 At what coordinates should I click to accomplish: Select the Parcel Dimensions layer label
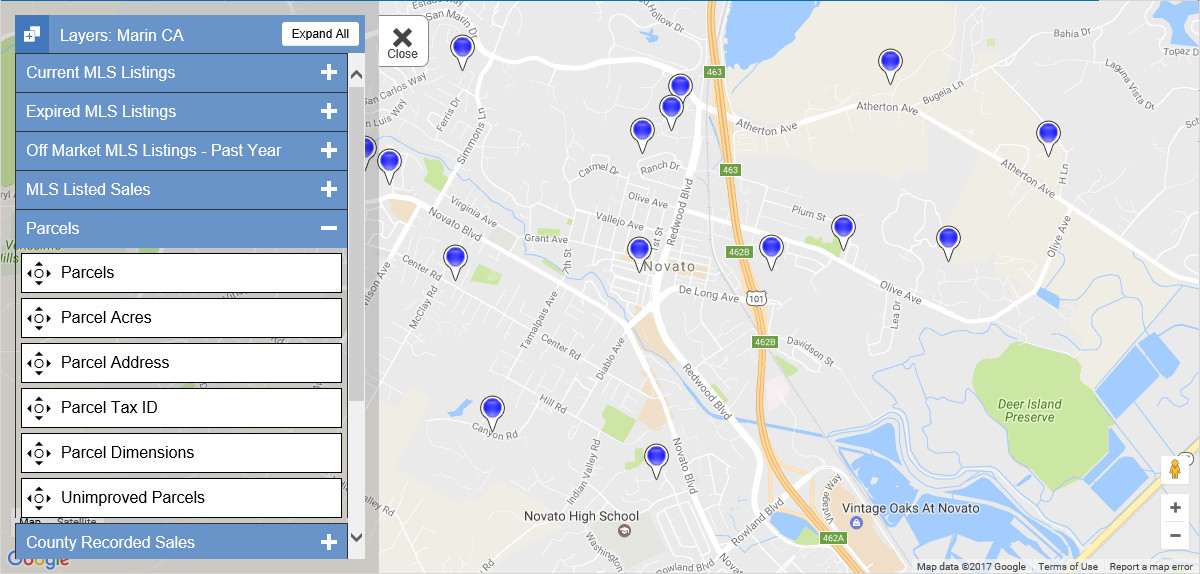[x=128, y=453]
